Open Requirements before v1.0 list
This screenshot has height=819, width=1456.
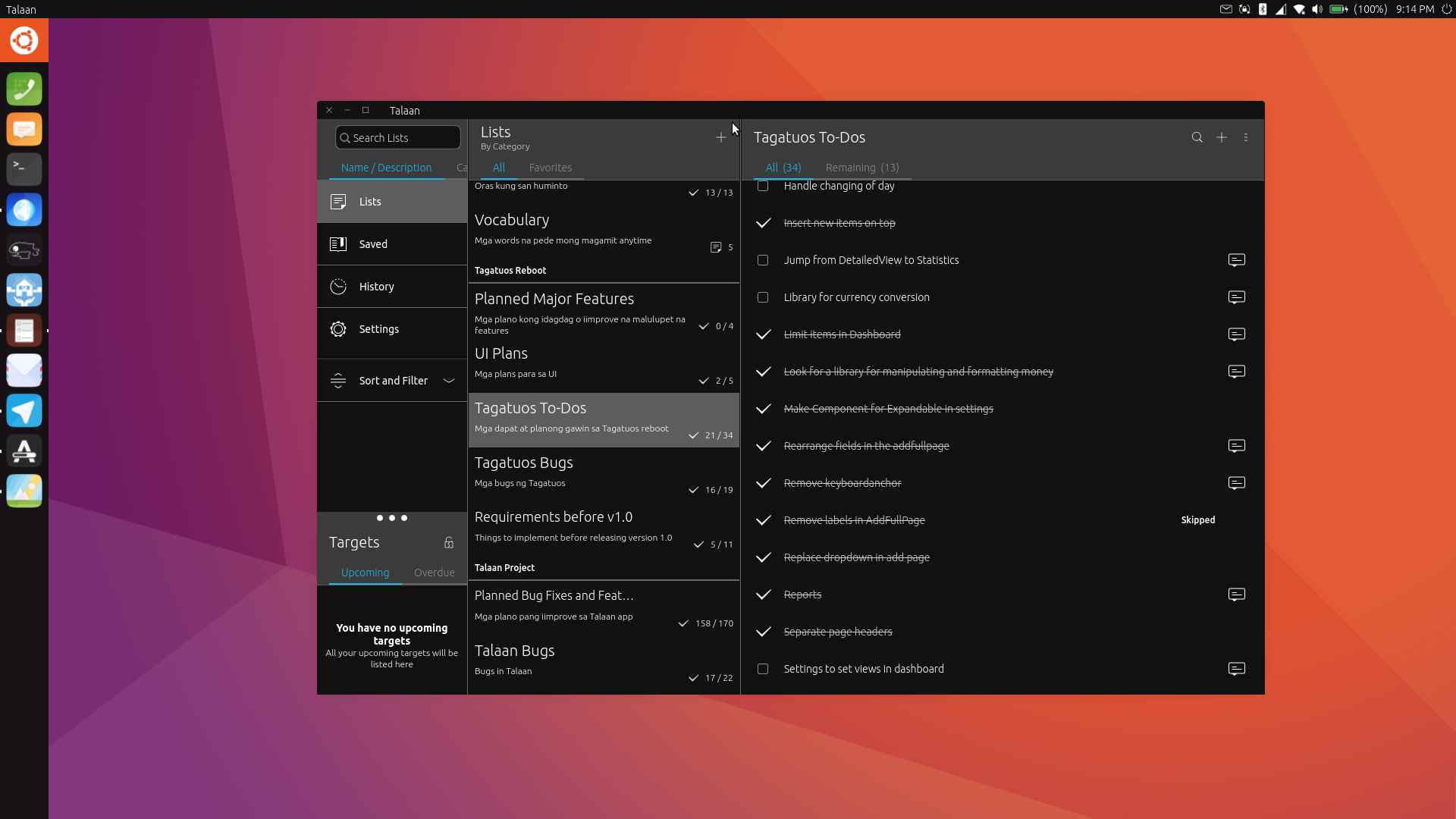coord(604,529)
